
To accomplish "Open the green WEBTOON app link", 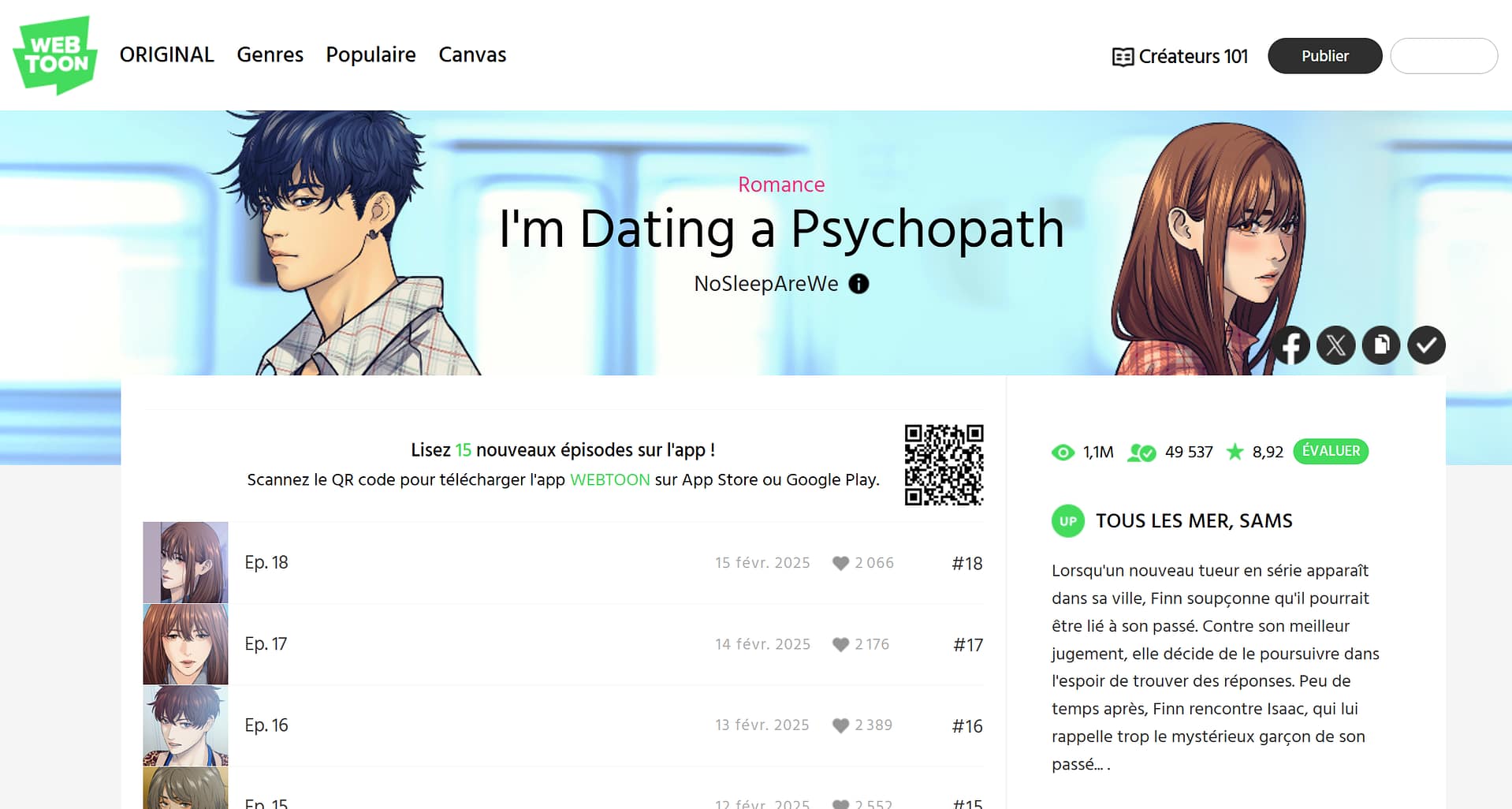I will [609, 479].
